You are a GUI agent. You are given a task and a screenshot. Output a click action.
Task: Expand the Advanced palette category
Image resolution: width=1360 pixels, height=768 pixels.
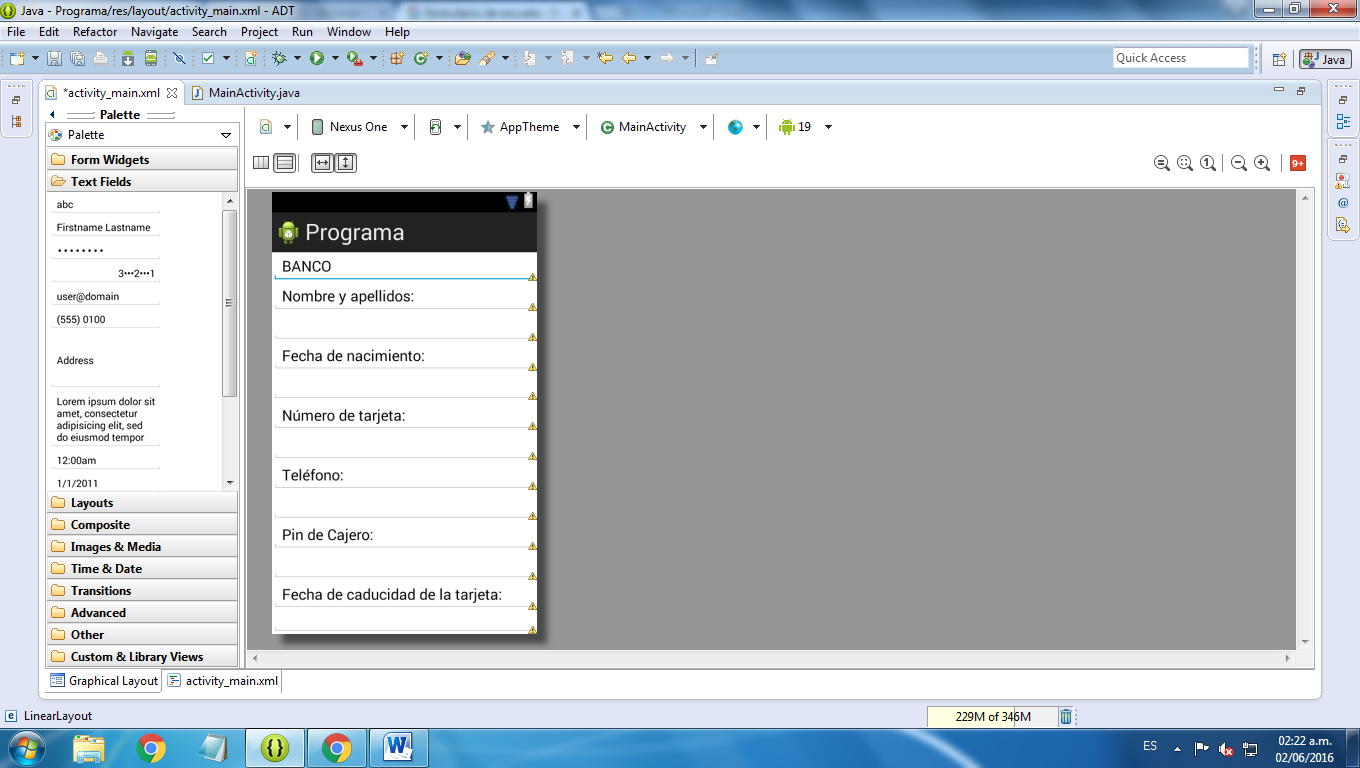click(142, 613)
